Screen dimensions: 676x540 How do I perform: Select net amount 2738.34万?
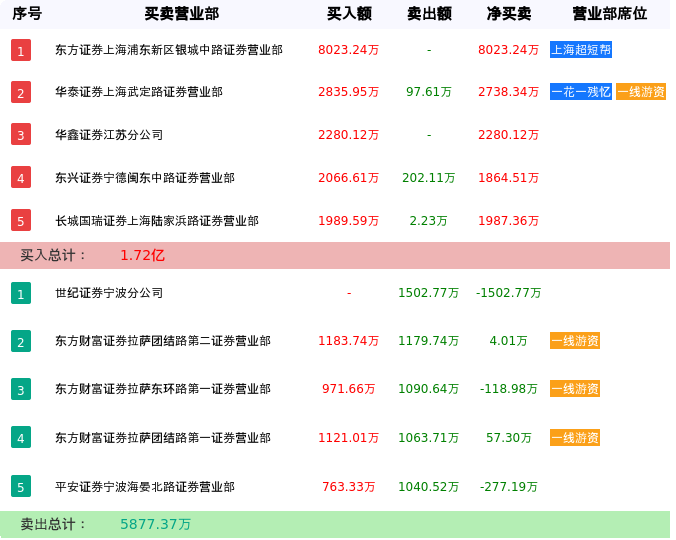click(509, 92)
